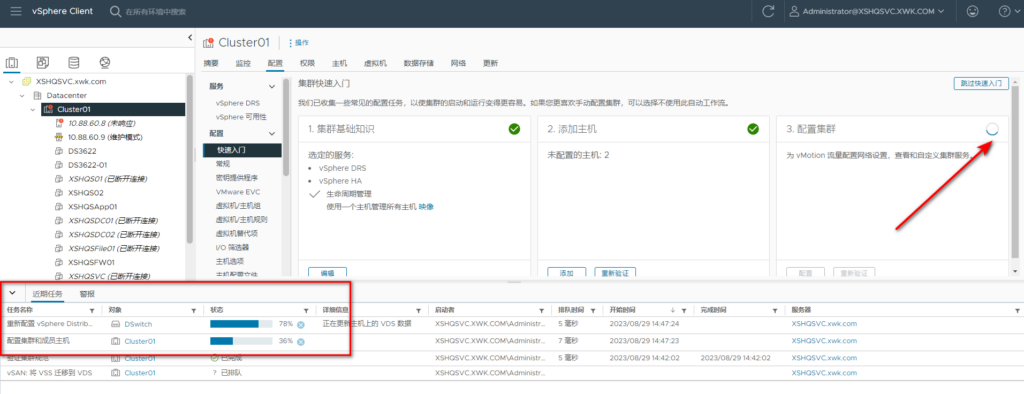
Task: Select 常规 in the settings nav
Action: pos(223,164)
